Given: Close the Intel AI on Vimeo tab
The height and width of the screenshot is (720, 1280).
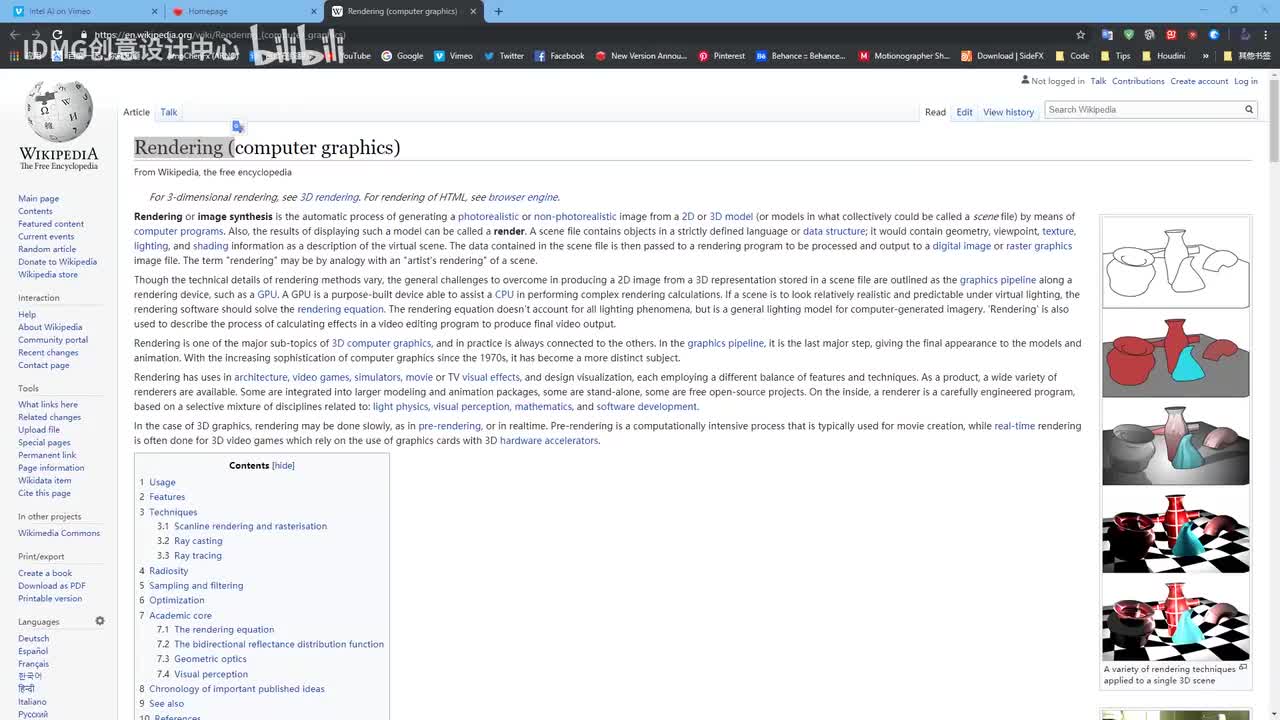Looking at the screenshot, I should pyautogui.click(x=154, y=12).
